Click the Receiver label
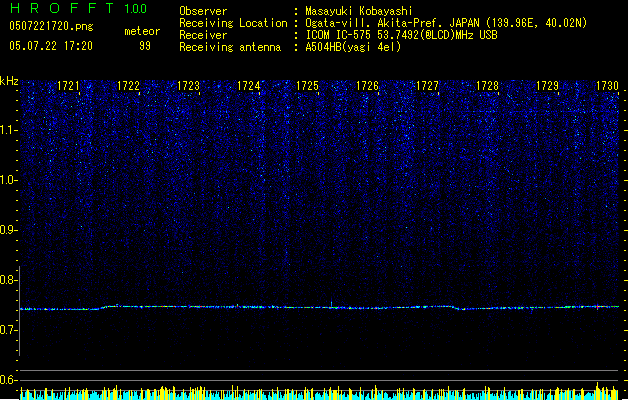 click(x=203, y=35)
